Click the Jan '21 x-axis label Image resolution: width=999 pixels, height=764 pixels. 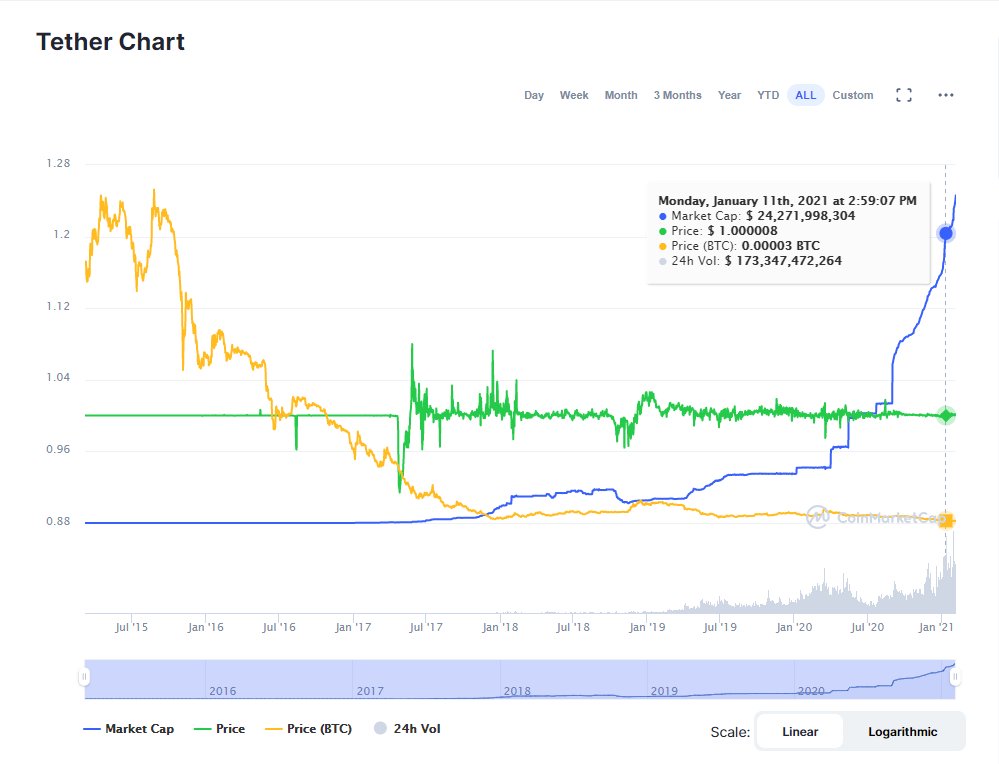click(x=936, y=627)
